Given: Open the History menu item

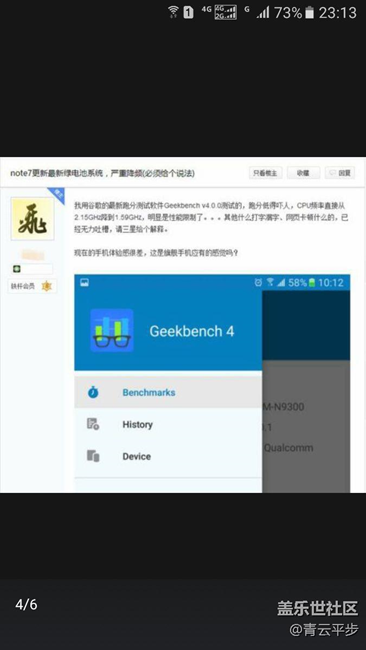Looking at the screenshot, I should click(x=168, y=424).
